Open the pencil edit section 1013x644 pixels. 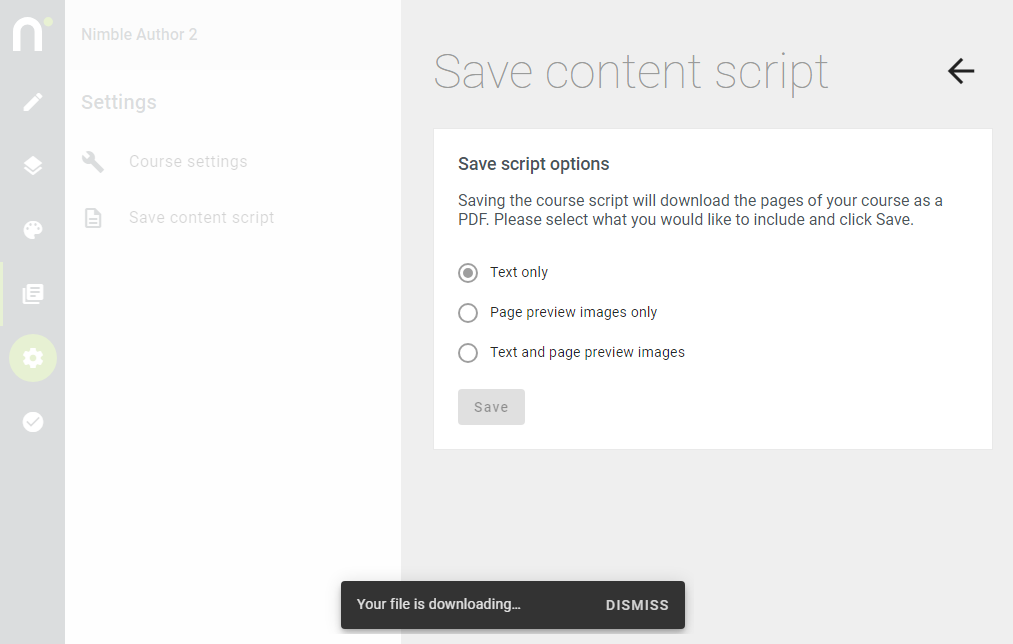pos(32,101)
